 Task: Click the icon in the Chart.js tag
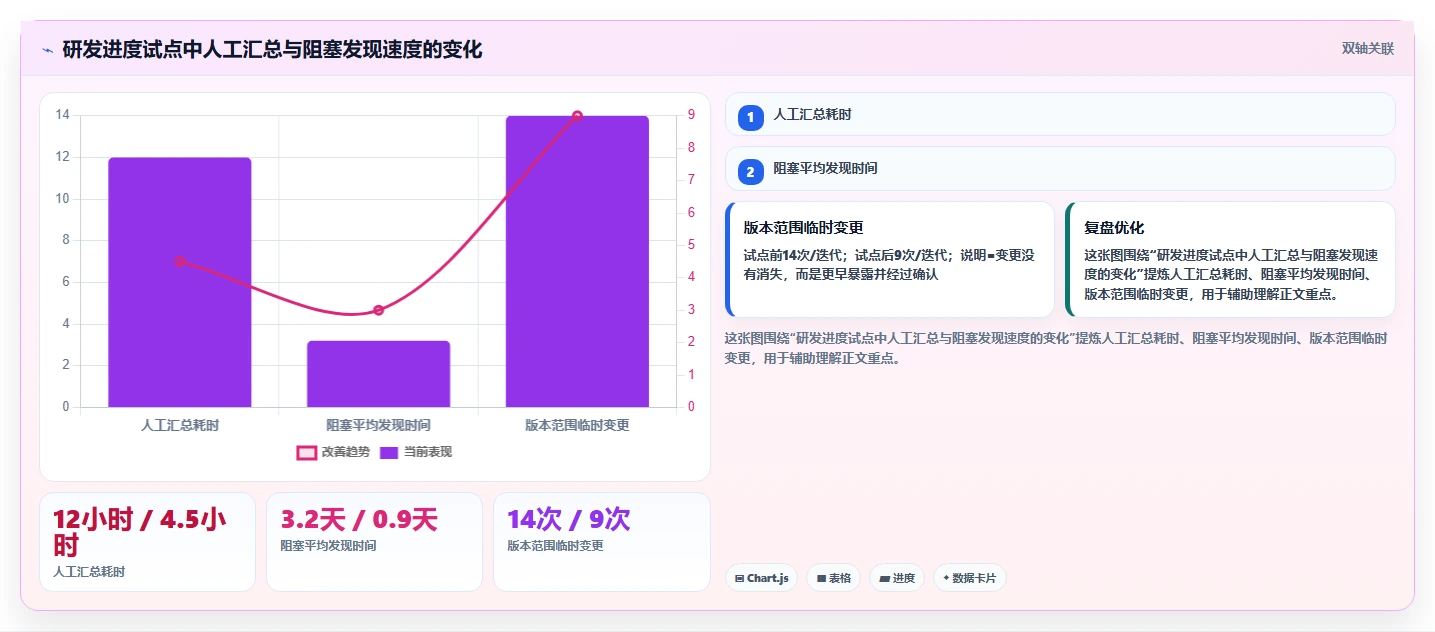[739, 578]
